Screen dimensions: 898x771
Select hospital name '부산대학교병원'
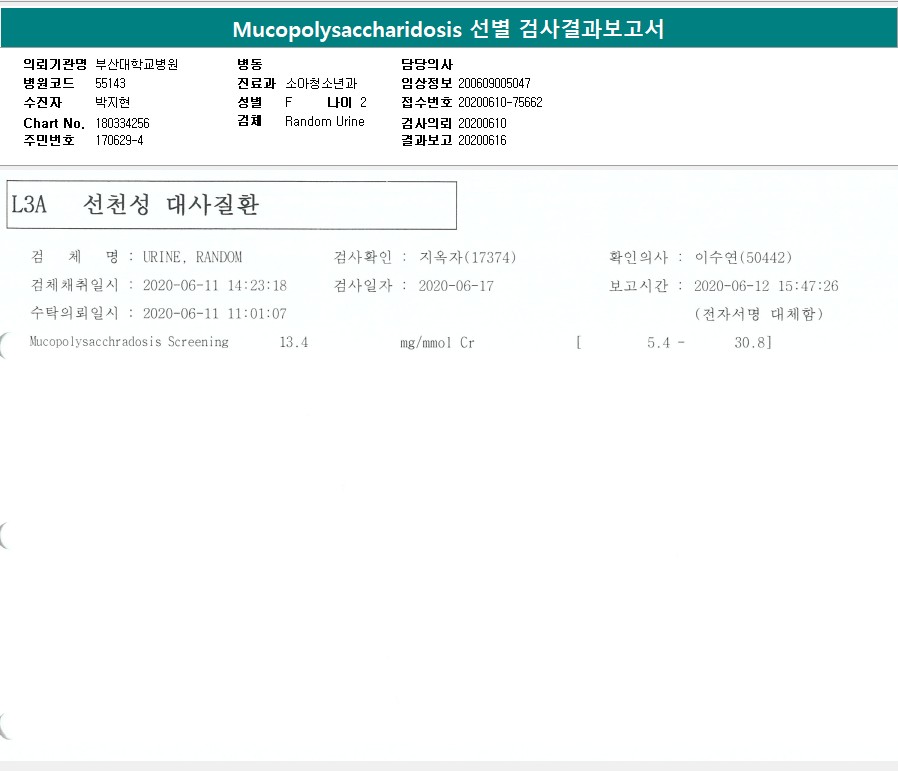point(136,64)
